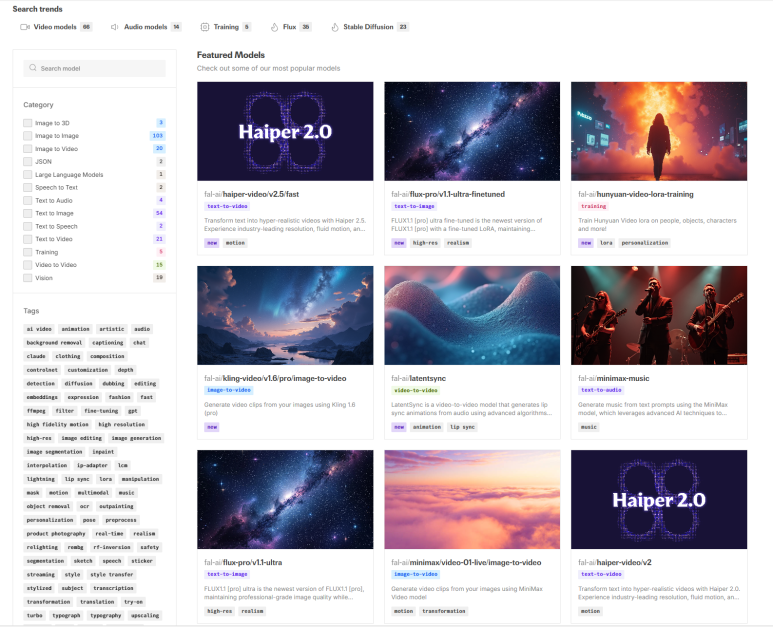Check the Vision category checkbox
The width and height of the screenshot is (773, 627).
pyautogui.click(x=28, y=278)
